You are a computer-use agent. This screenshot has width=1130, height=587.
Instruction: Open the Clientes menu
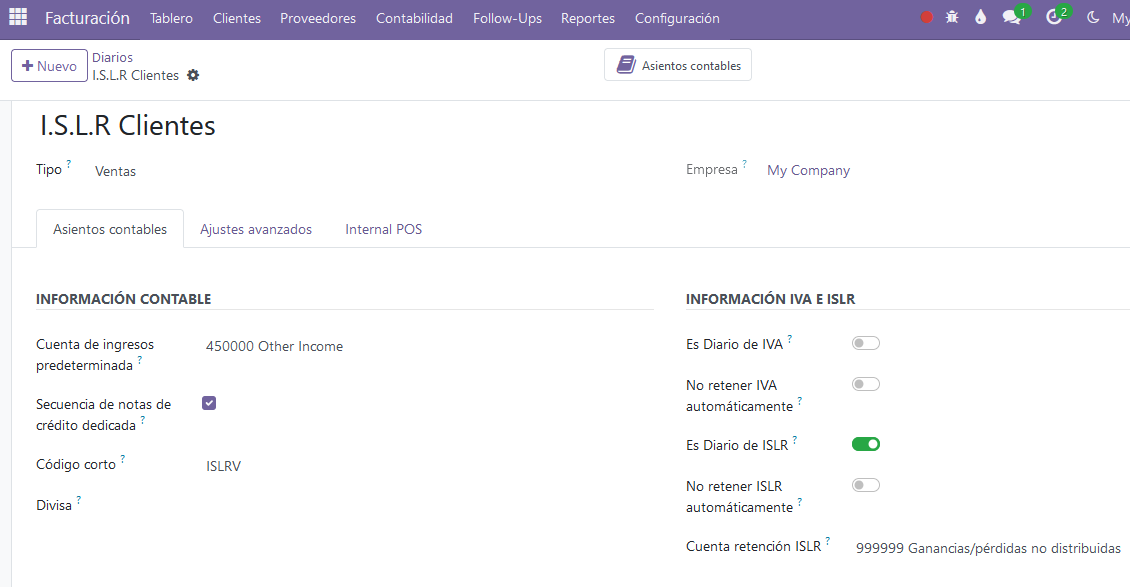pos(236,19)
